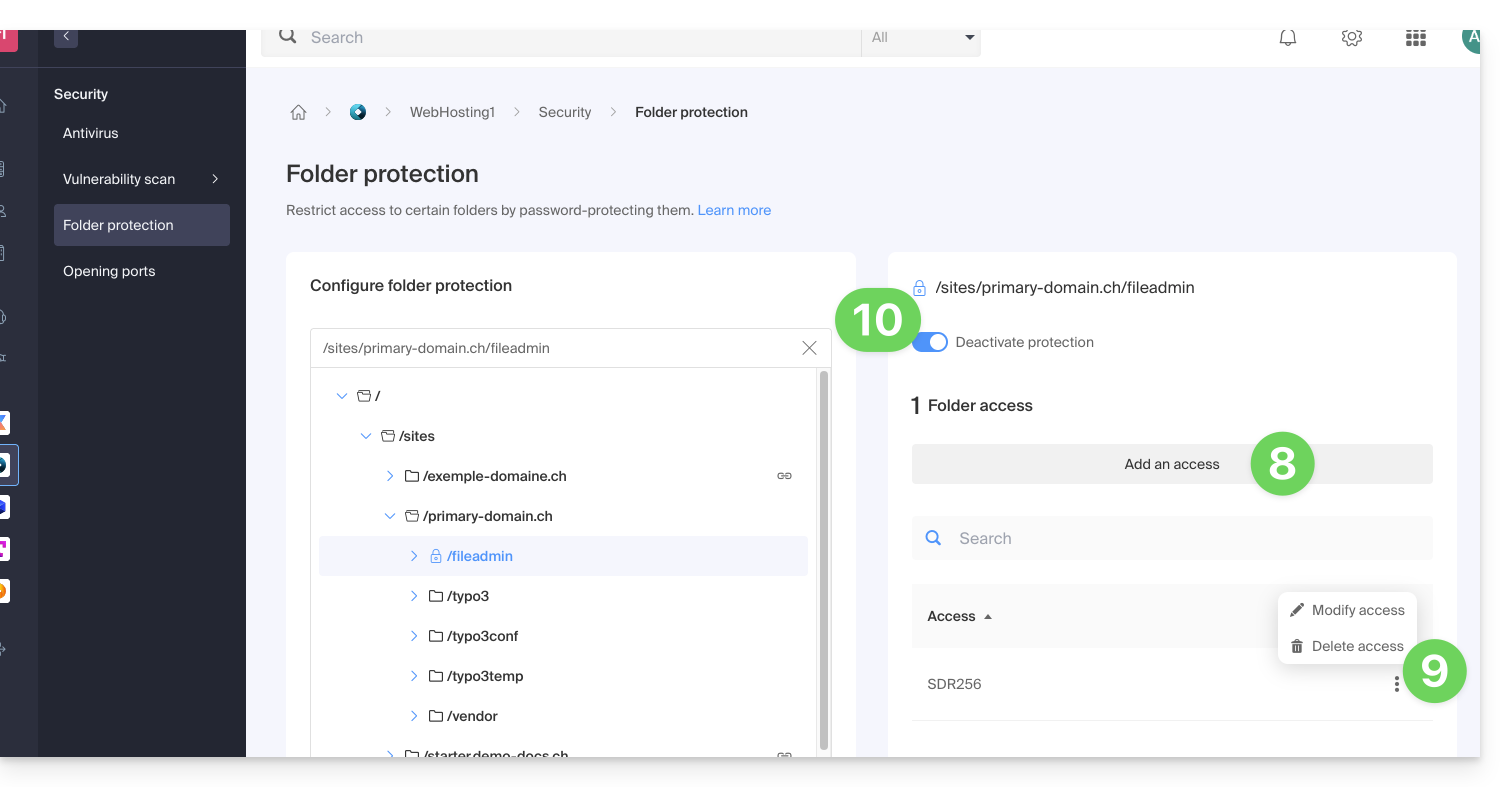
Task: Collapse the /primary-domain.ch folder
Action: pyautogui.click(x=390, y=516)
